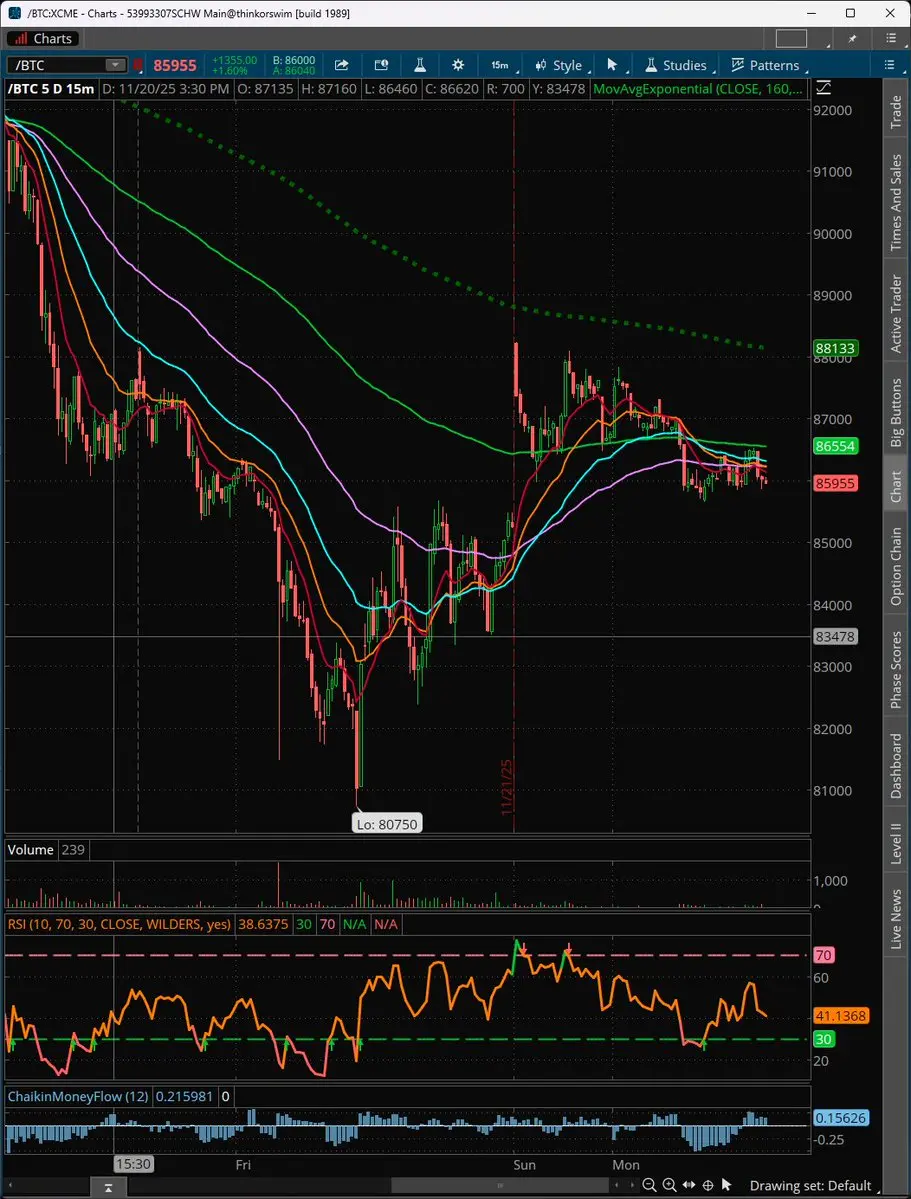Click the Lo: 80750 low marker label
The image size is (911, 1199).
pyautogui.click(x=387, y=824)
